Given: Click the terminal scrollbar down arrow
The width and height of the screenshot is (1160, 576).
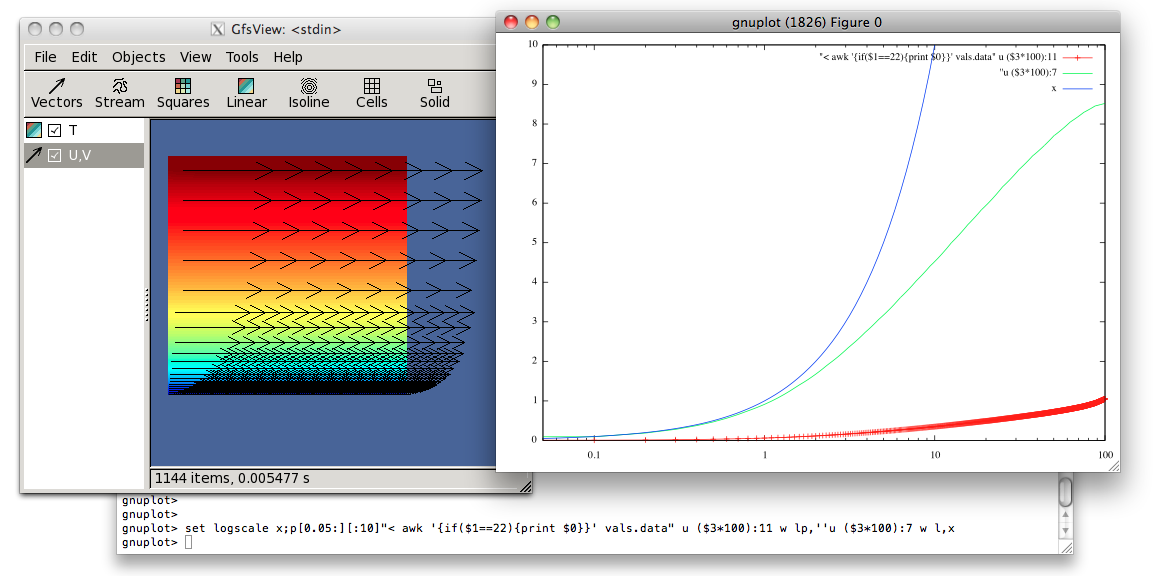Looking at the screenshot, I should 1065,530.
